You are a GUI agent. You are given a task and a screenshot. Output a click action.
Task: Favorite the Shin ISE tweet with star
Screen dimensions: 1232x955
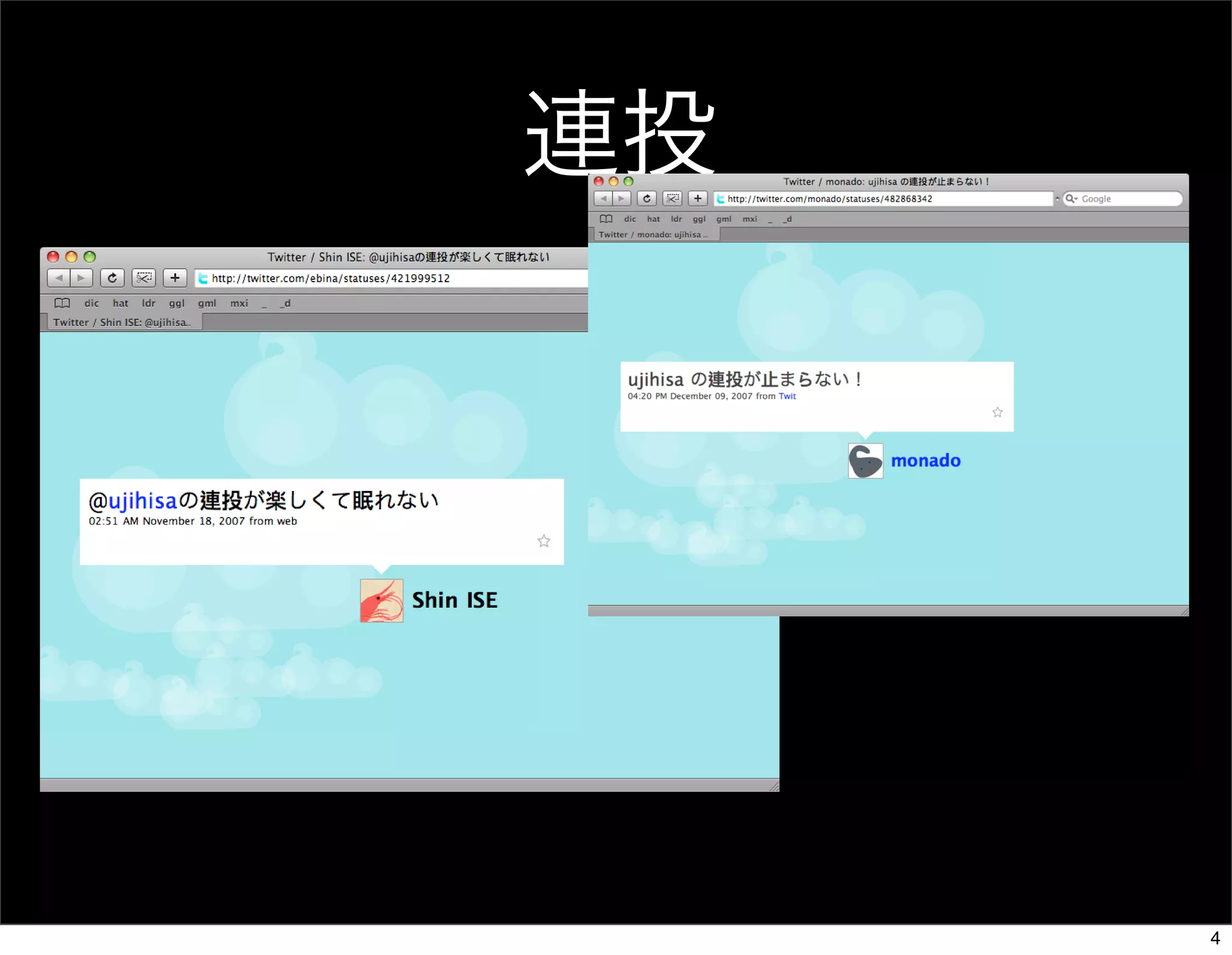point(544,541)
